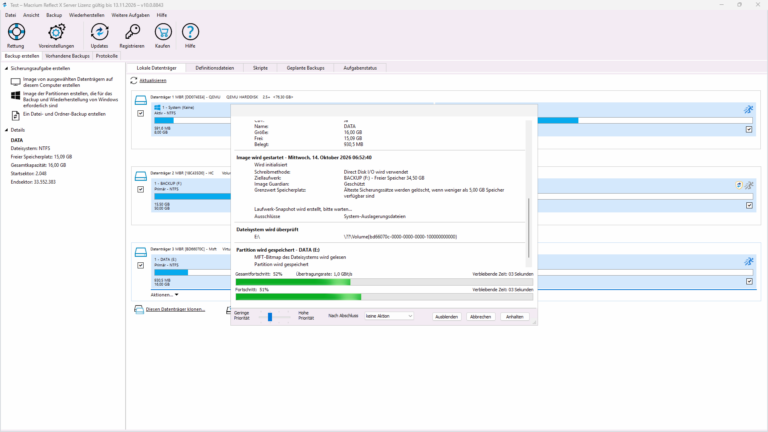Toggle right-side partition checkbox on BACKUP disk
Screen dimensions: 768x432
(x=749, y=205)
